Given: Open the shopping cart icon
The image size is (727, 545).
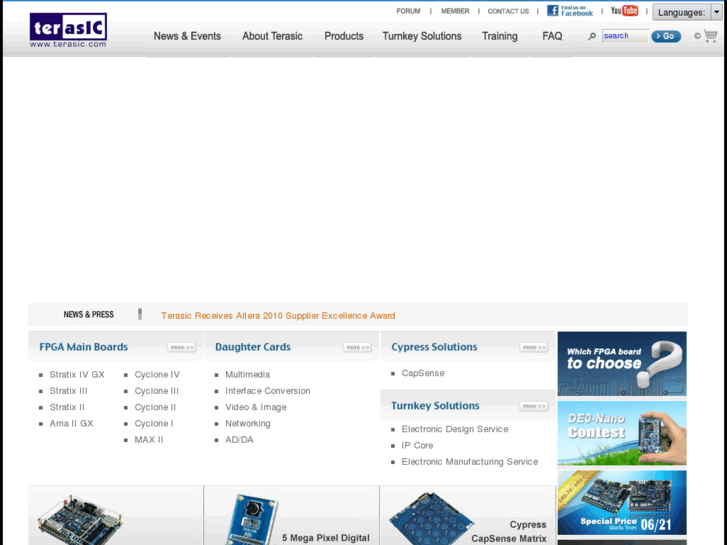Looking at the screenshot, I should (710, 36).
